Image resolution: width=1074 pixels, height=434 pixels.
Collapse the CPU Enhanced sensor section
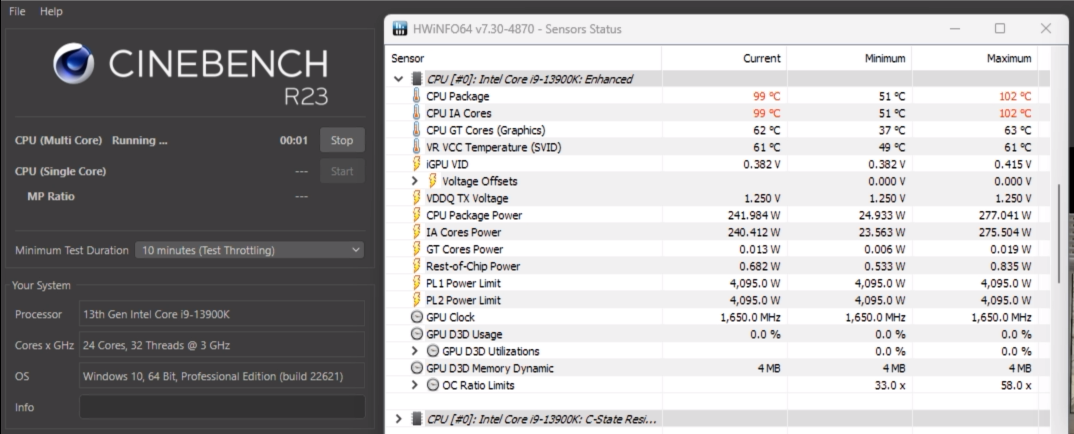click(x=399, y=79)
